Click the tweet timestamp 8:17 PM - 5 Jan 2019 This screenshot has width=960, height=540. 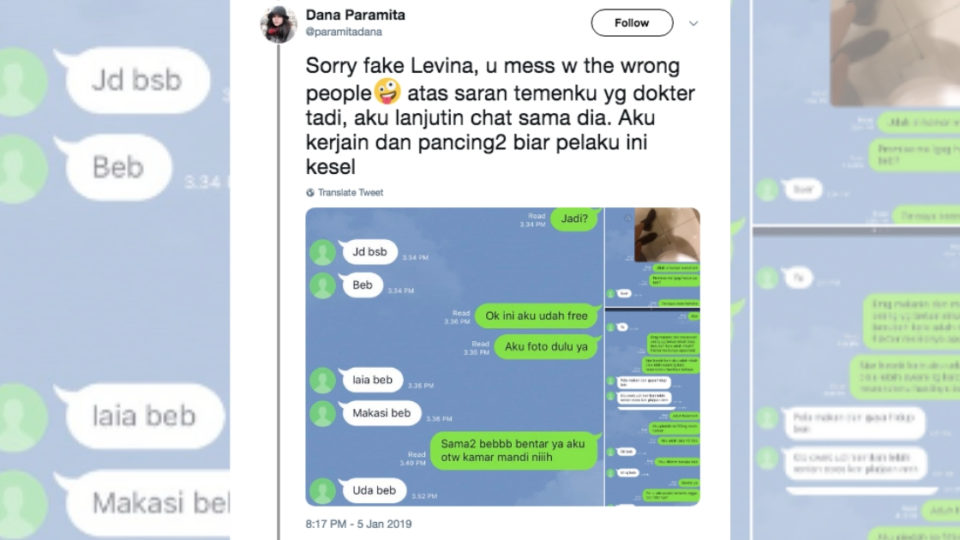click(x=359, y=524)
